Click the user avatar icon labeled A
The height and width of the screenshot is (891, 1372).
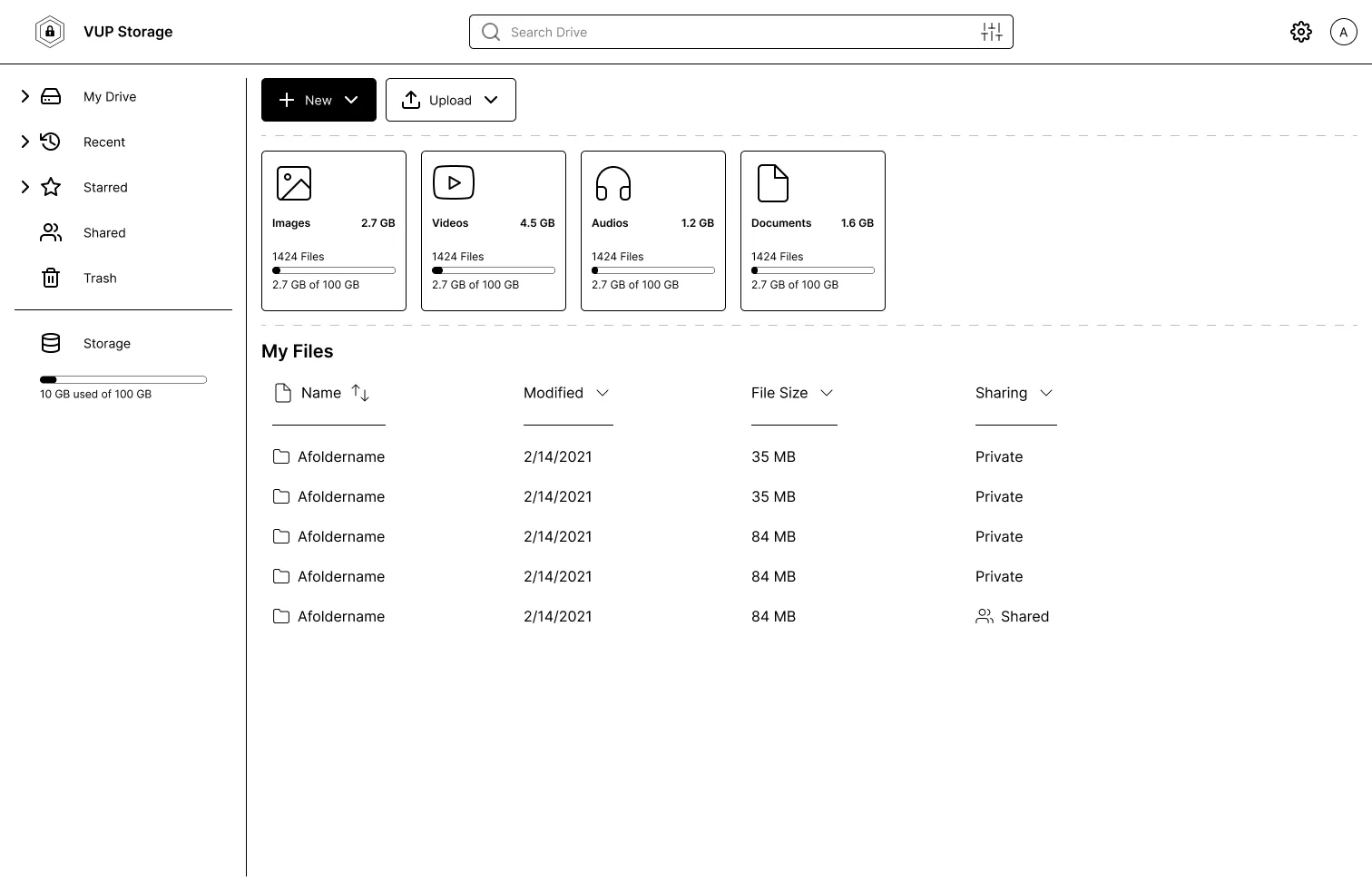(1343, 32)
